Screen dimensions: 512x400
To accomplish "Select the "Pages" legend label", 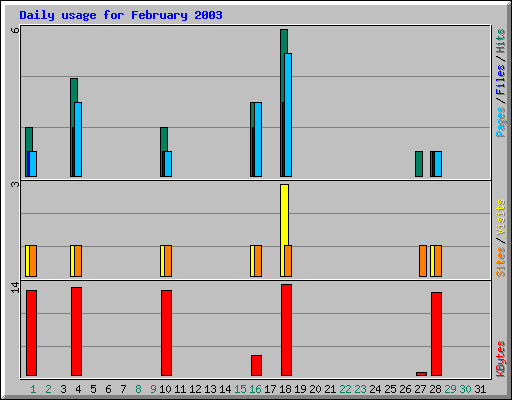I will 500,122.
